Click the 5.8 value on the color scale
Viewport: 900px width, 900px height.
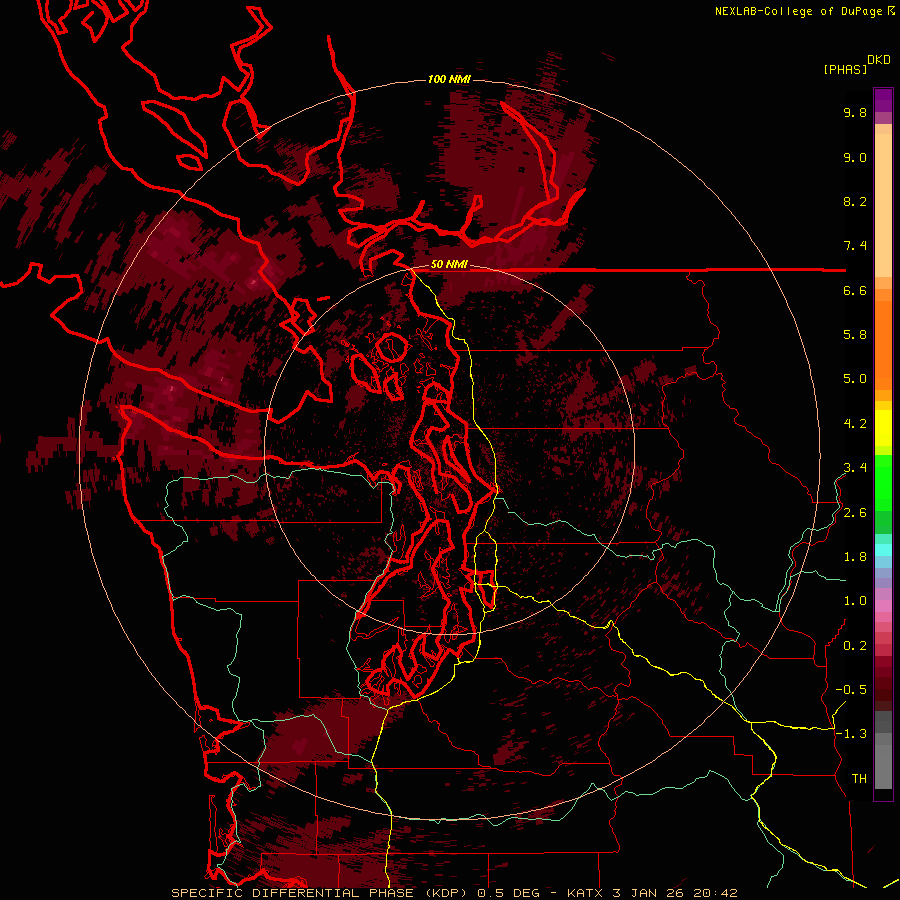855,334
